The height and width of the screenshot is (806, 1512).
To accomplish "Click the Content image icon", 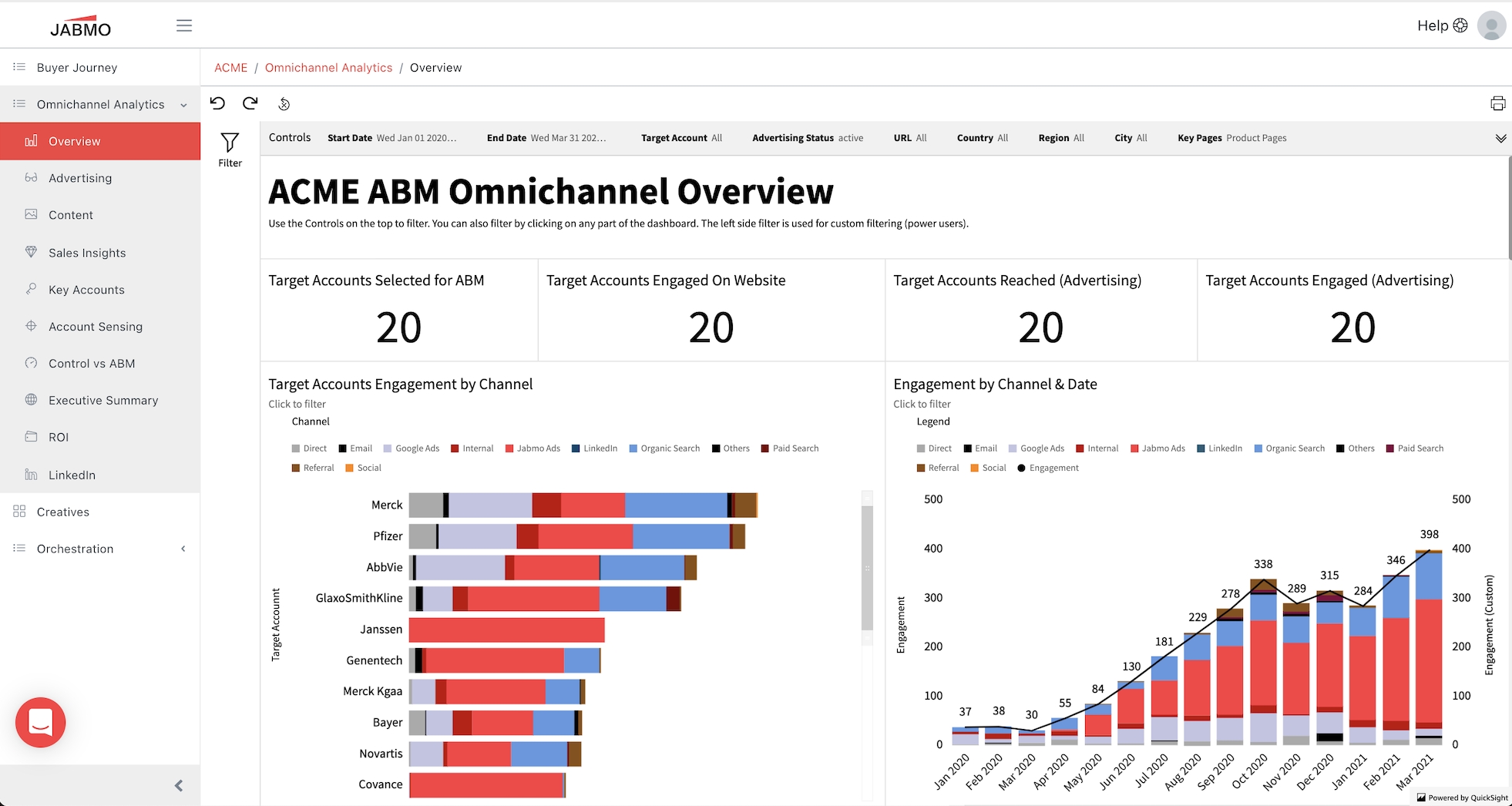I will 31,214.
